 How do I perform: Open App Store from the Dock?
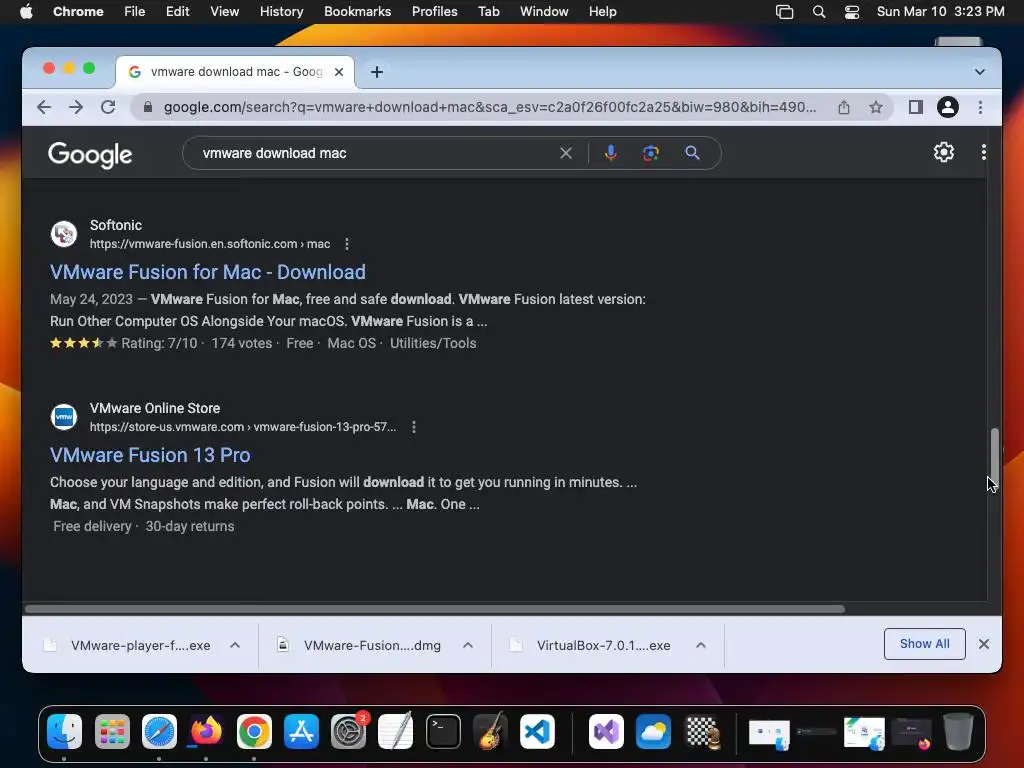(301, 731)
